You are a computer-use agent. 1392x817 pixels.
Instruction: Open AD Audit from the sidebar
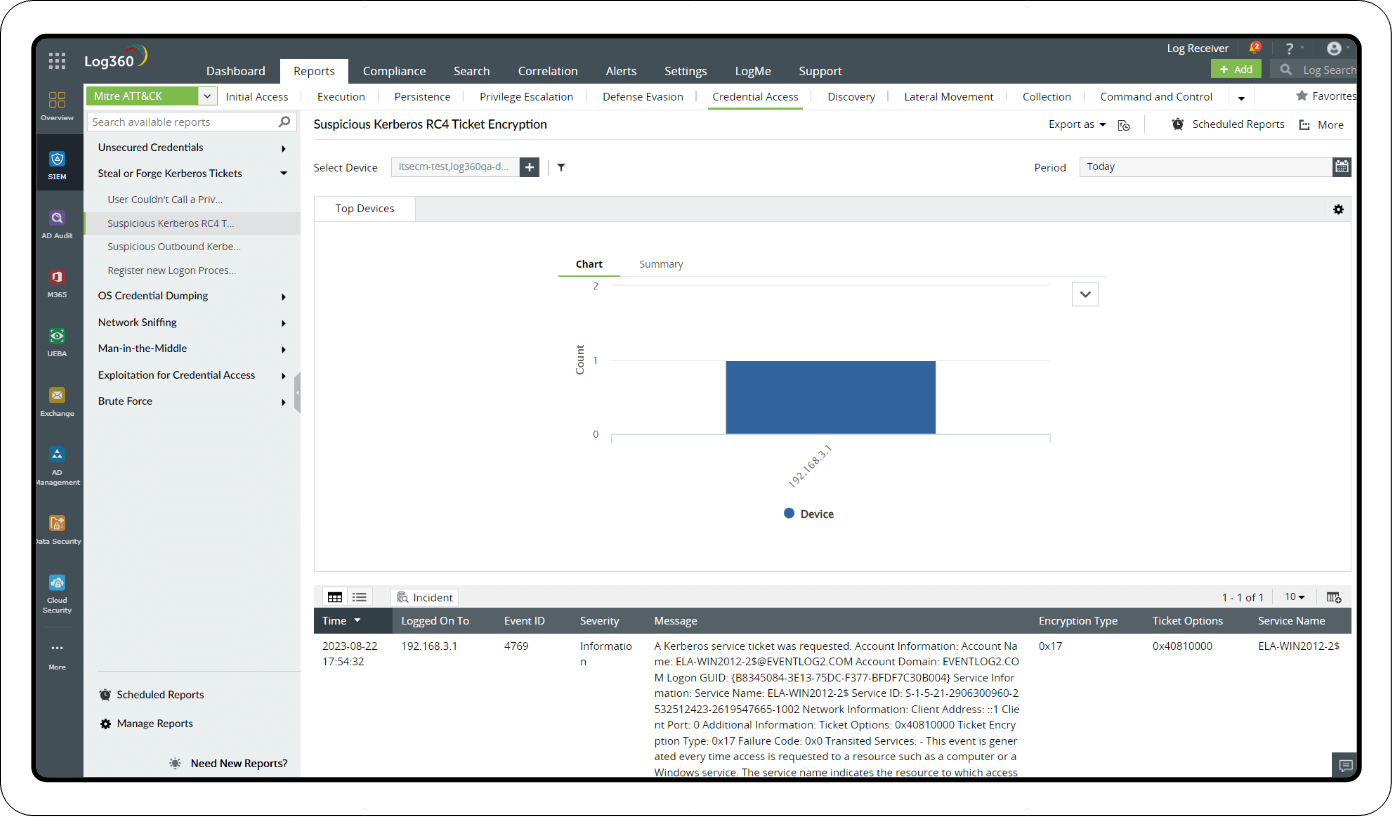(x=57, y=223)
